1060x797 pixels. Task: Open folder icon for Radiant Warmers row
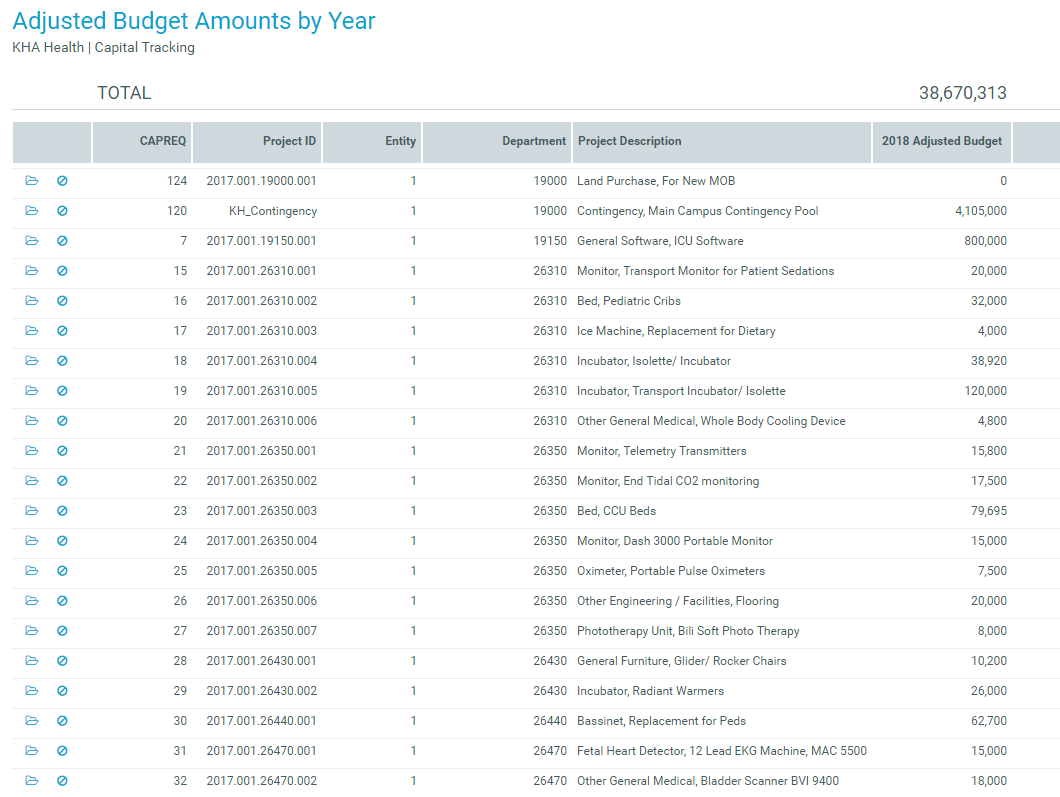32,690
